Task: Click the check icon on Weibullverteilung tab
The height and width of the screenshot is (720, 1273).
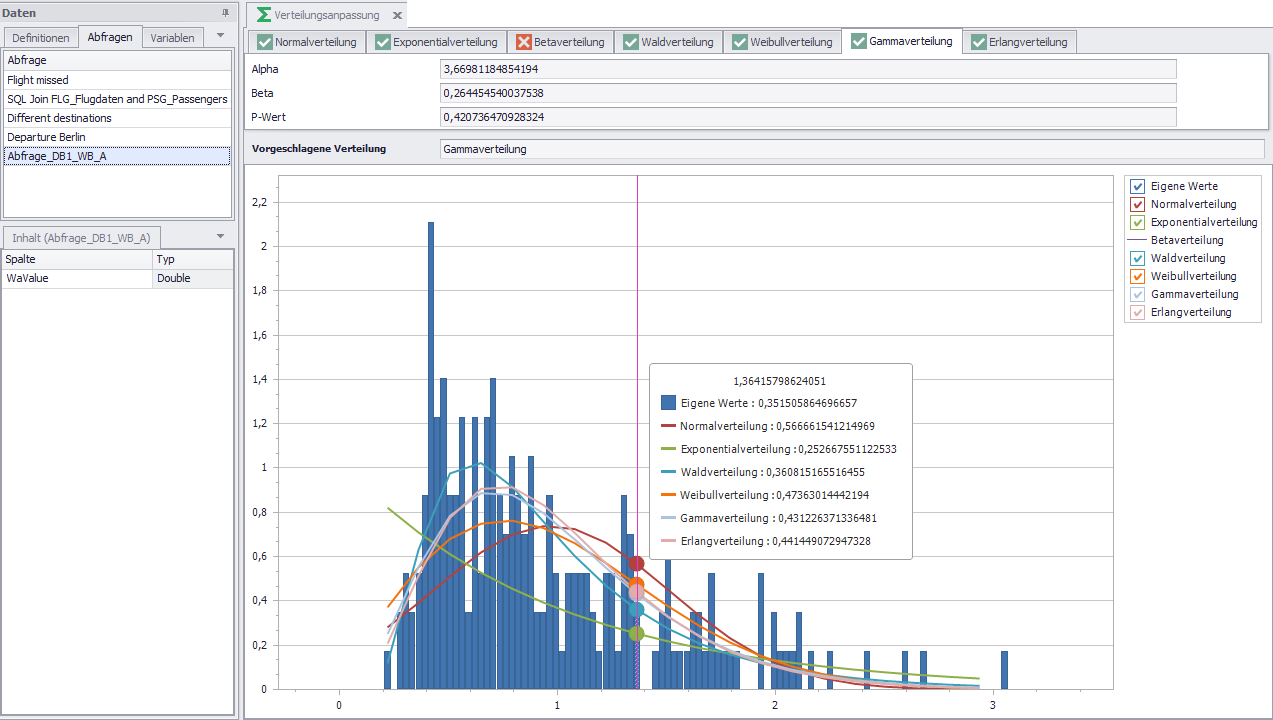Action: point(740,42)
